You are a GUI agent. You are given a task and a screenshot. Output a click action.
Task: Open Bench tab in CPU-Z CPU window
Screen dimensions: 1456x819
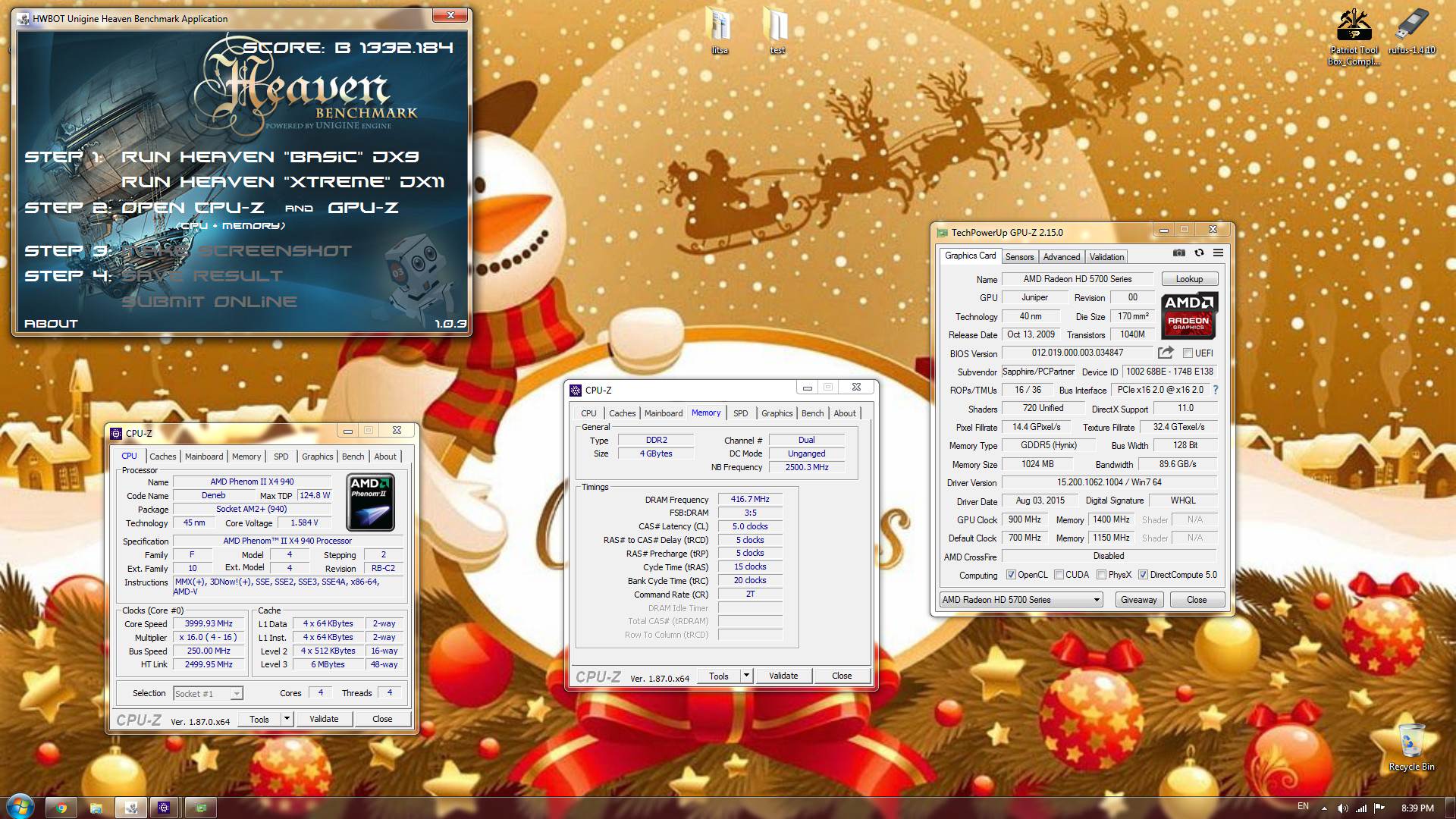(x=353, y=457)
